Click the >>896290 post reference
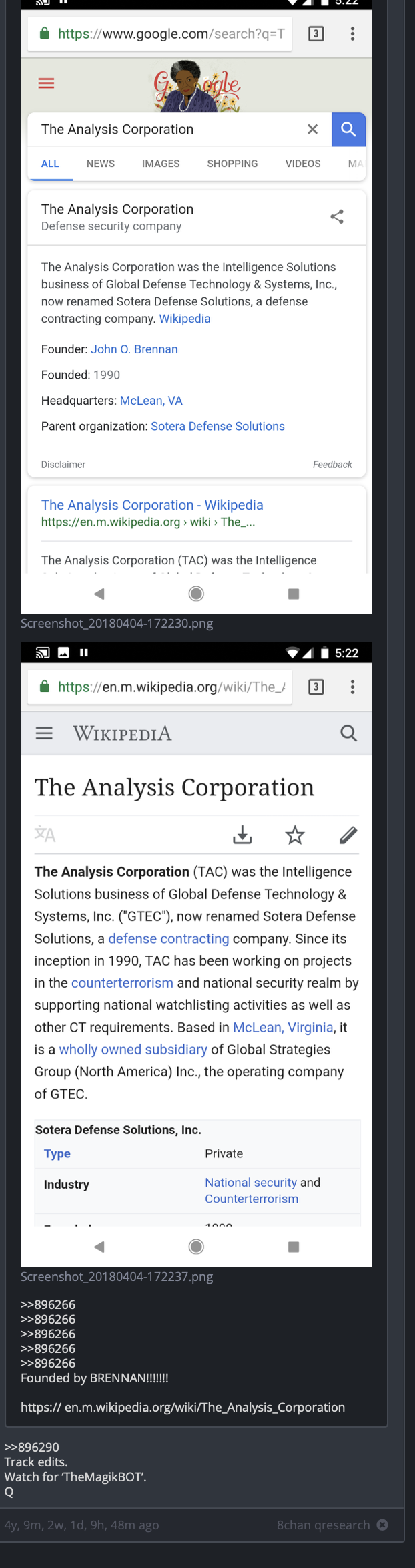415x1568 pixels. point(32,1447)
